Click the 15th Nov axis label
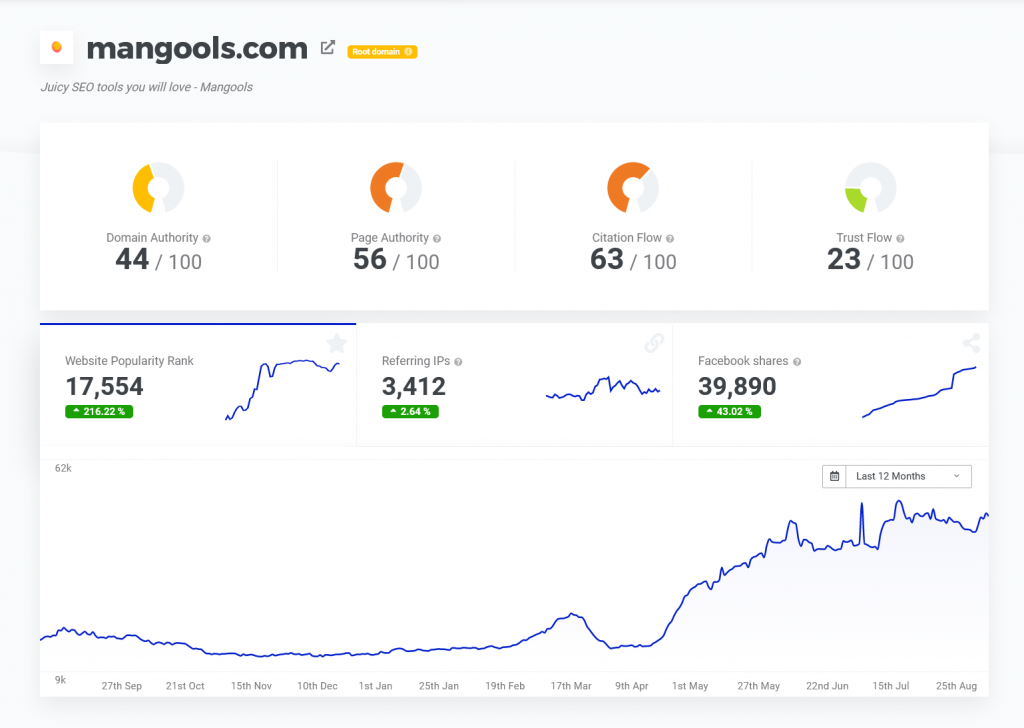Image resolution: width=1024 pixels, height=728 pixels. click(251, 686)
